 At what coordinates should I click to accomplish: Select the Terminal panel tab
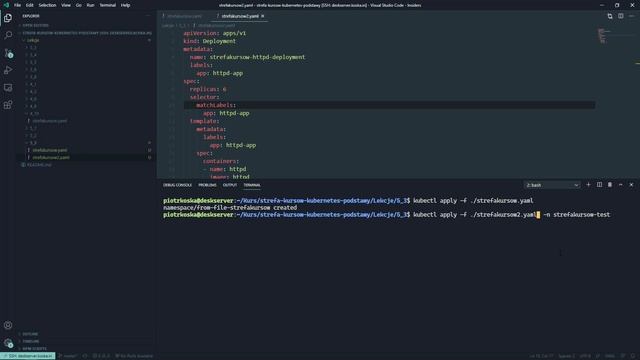[252, 185]
